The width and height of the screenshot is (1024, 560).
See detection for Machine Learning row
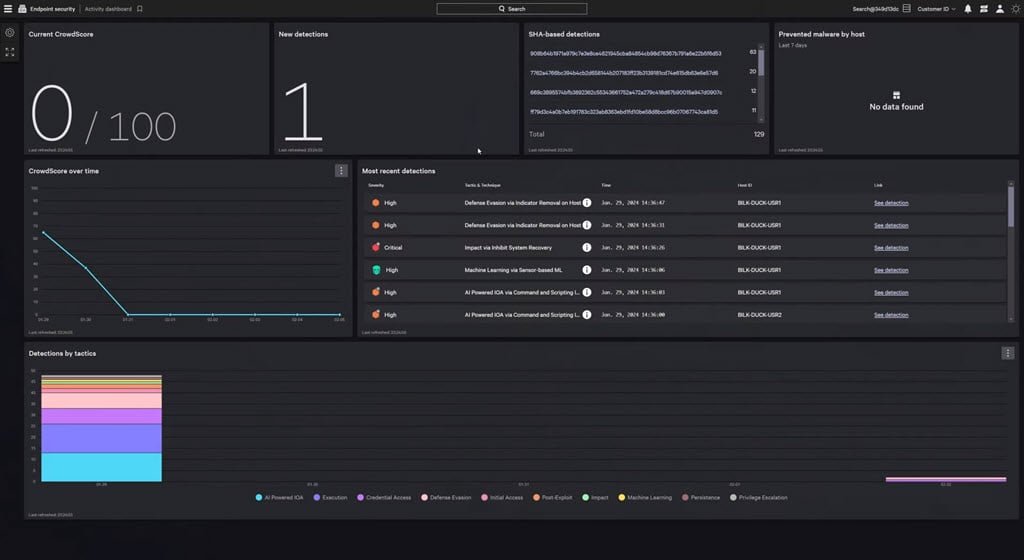891,270
